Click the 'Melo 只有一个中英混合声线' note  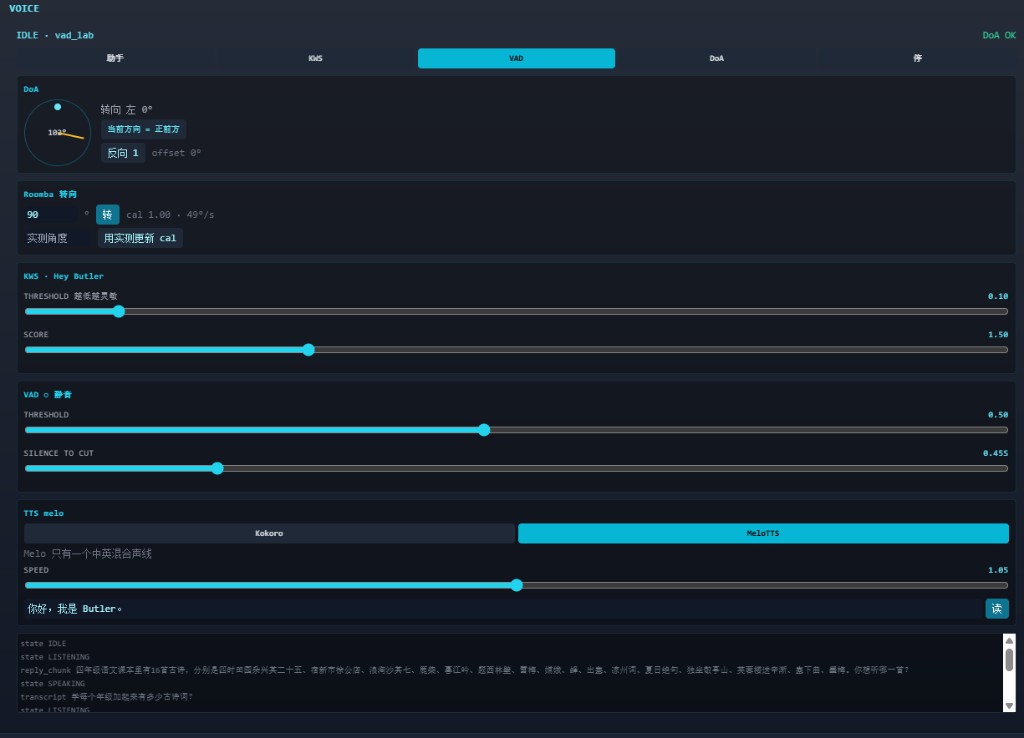tap(88, 554)
